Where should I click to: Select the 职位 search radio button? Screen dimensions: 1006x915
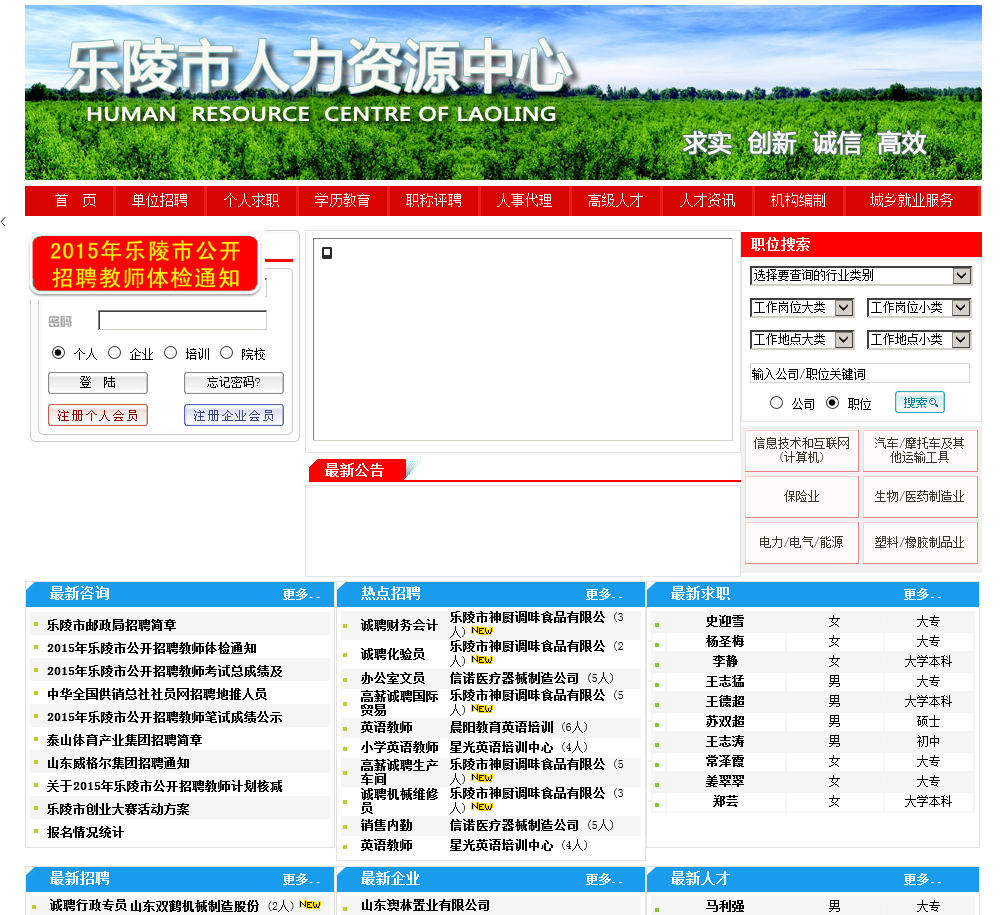pos(832,402)
